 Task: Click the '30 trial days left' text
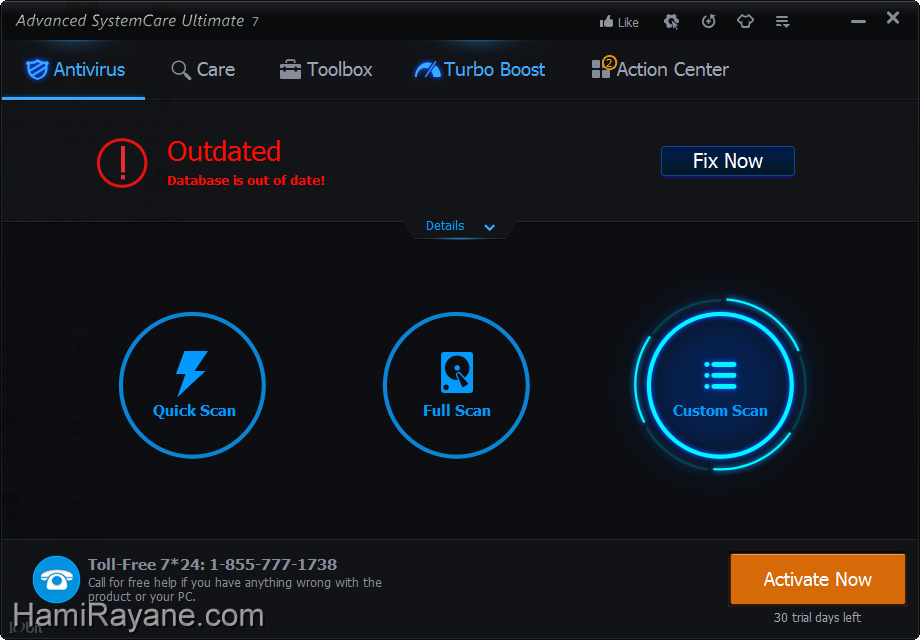[817, 618]
